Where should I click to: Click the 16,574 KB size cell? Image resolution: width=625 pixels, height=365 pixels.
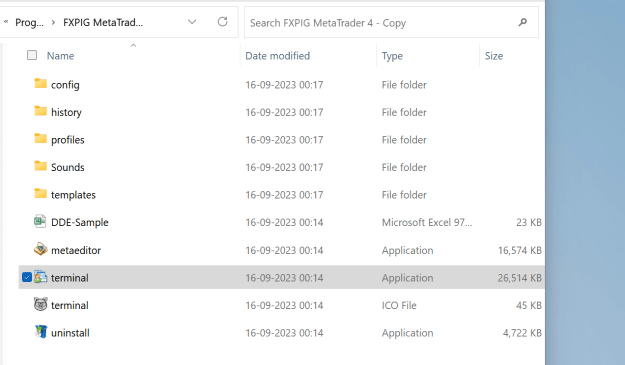(520, 250)
